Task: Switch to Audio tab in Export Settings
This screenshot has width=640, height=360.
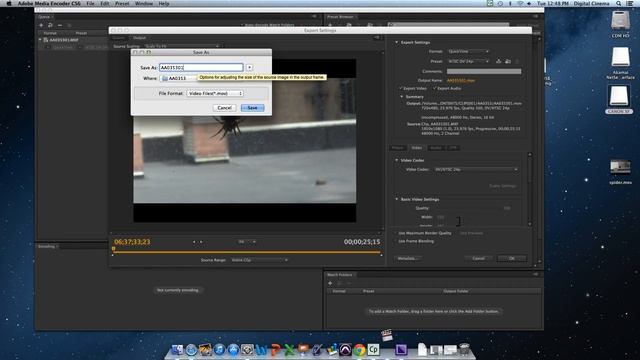Action: click(436, 148)
